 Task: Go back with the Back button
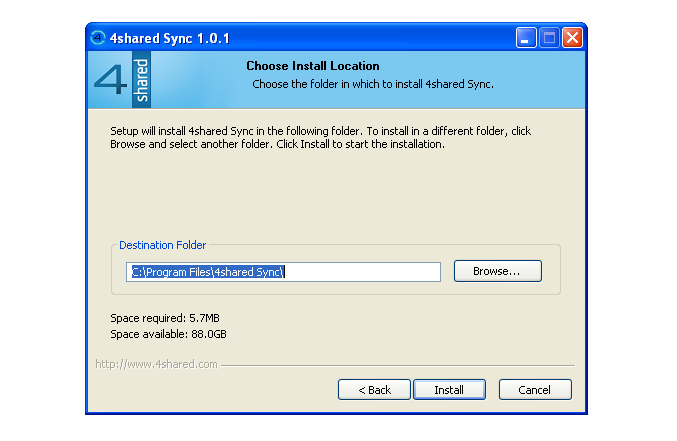pos(374,390)
